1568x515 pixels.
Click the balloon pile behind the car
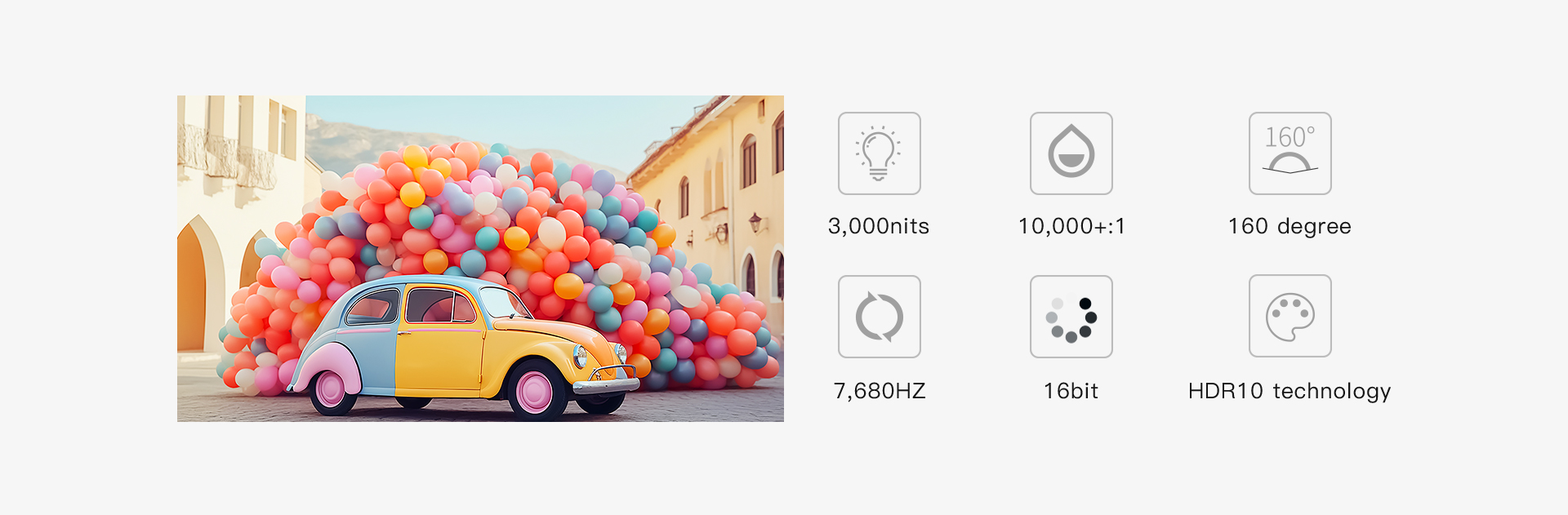pyautogui.click(x=523, y=229)
